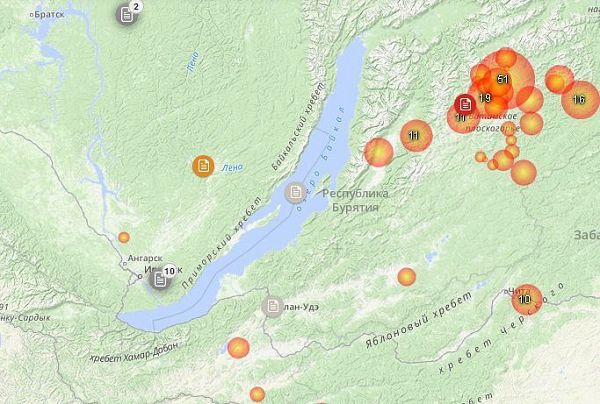Select the gray document marker on Lake Baikal
Image resolution: width=600 pixels, height=404 pixels.
(295, 192)
